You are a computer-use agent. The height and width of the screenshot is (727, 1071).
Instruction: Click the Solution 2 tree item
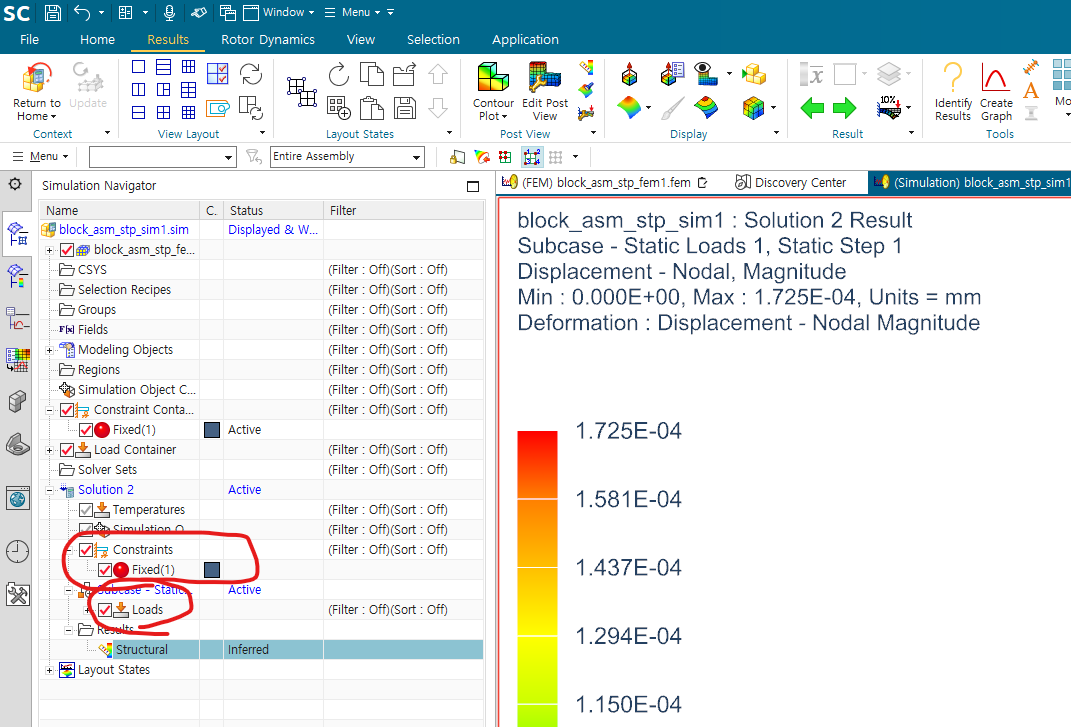coord(106,490)
